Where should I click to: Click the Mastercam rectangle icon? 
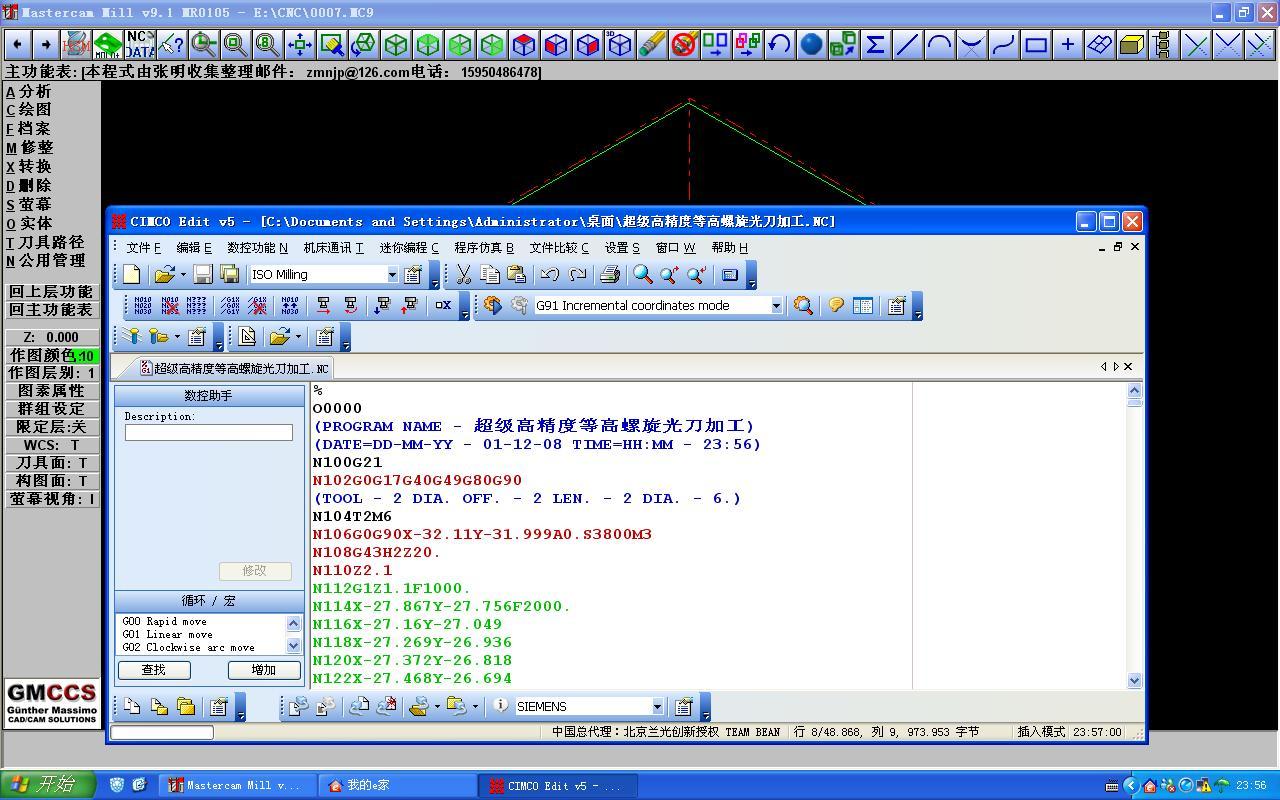1035,45
